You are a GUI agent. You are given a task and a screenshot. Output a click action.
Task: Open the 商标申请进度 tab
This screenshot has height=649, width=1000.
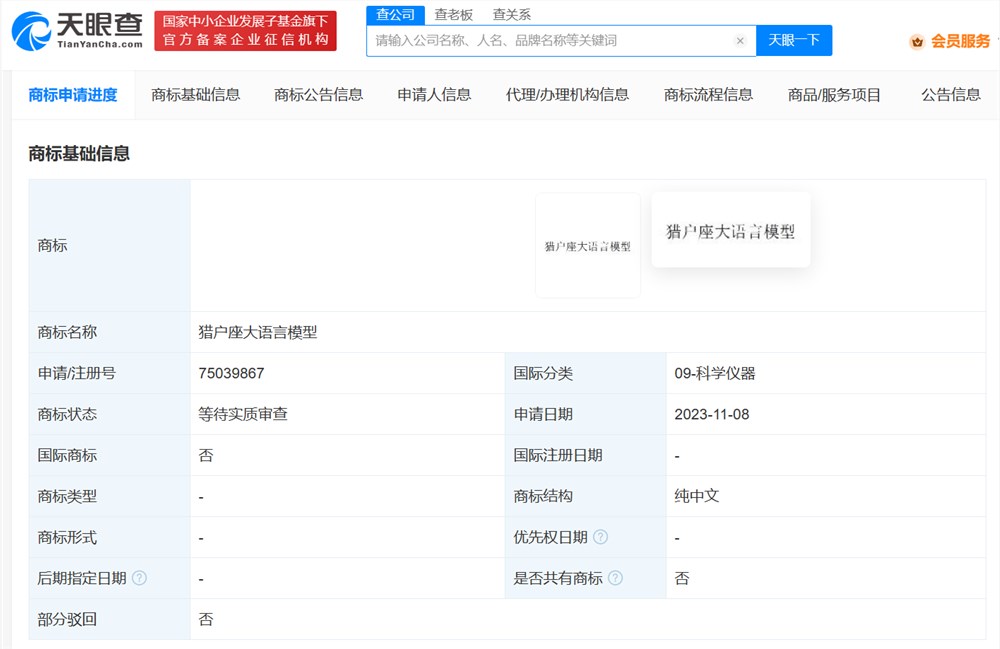73,95
